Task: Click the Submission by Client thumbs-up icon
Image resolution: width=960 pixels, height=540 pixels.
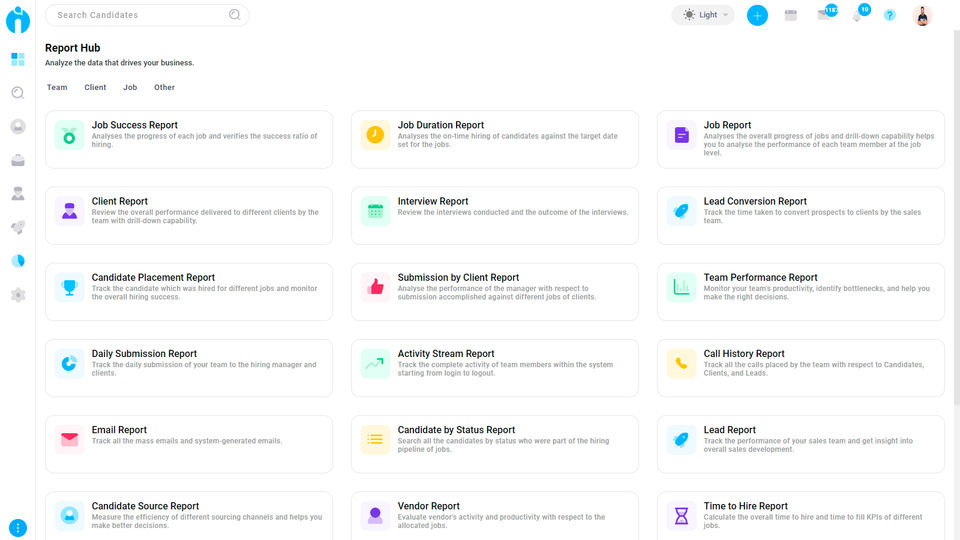Action: click(x=375, y=287)
